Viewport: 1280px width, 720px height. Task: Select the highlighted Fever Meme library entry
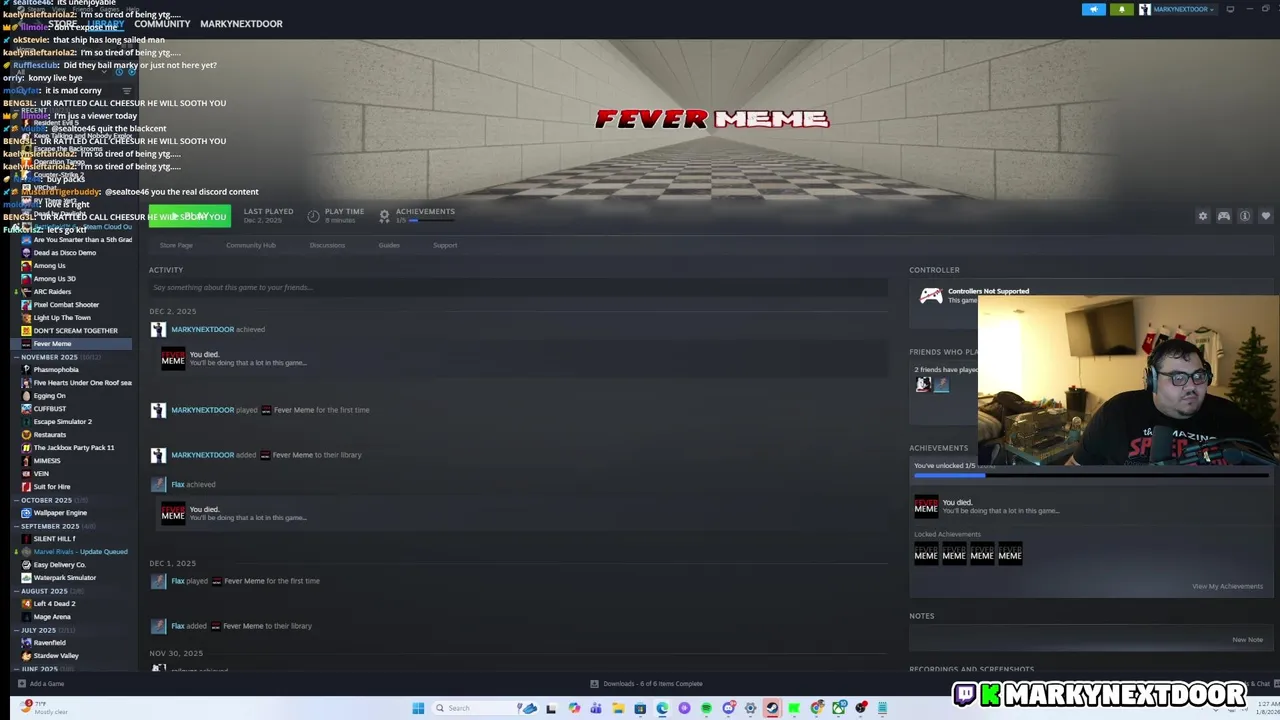pos(70,344)
